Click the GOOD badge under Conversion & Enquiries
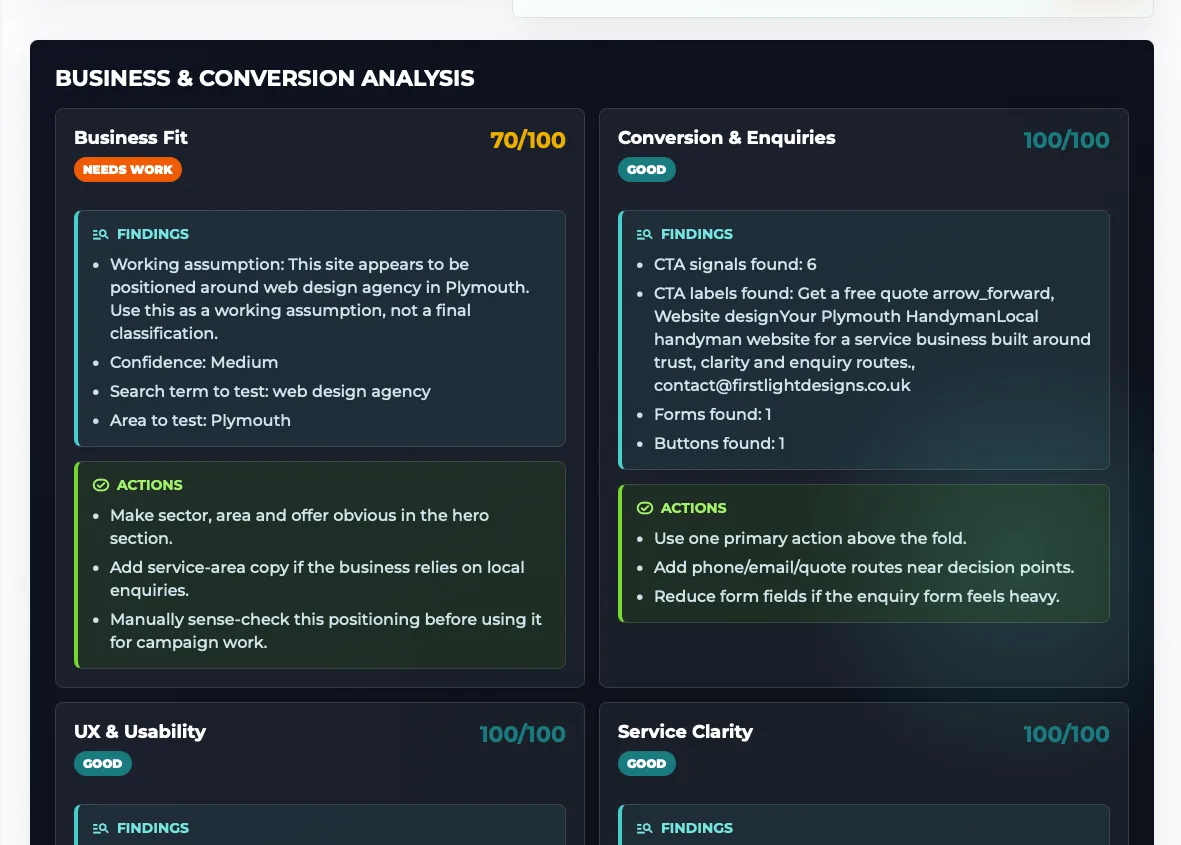 coord(646,169)
